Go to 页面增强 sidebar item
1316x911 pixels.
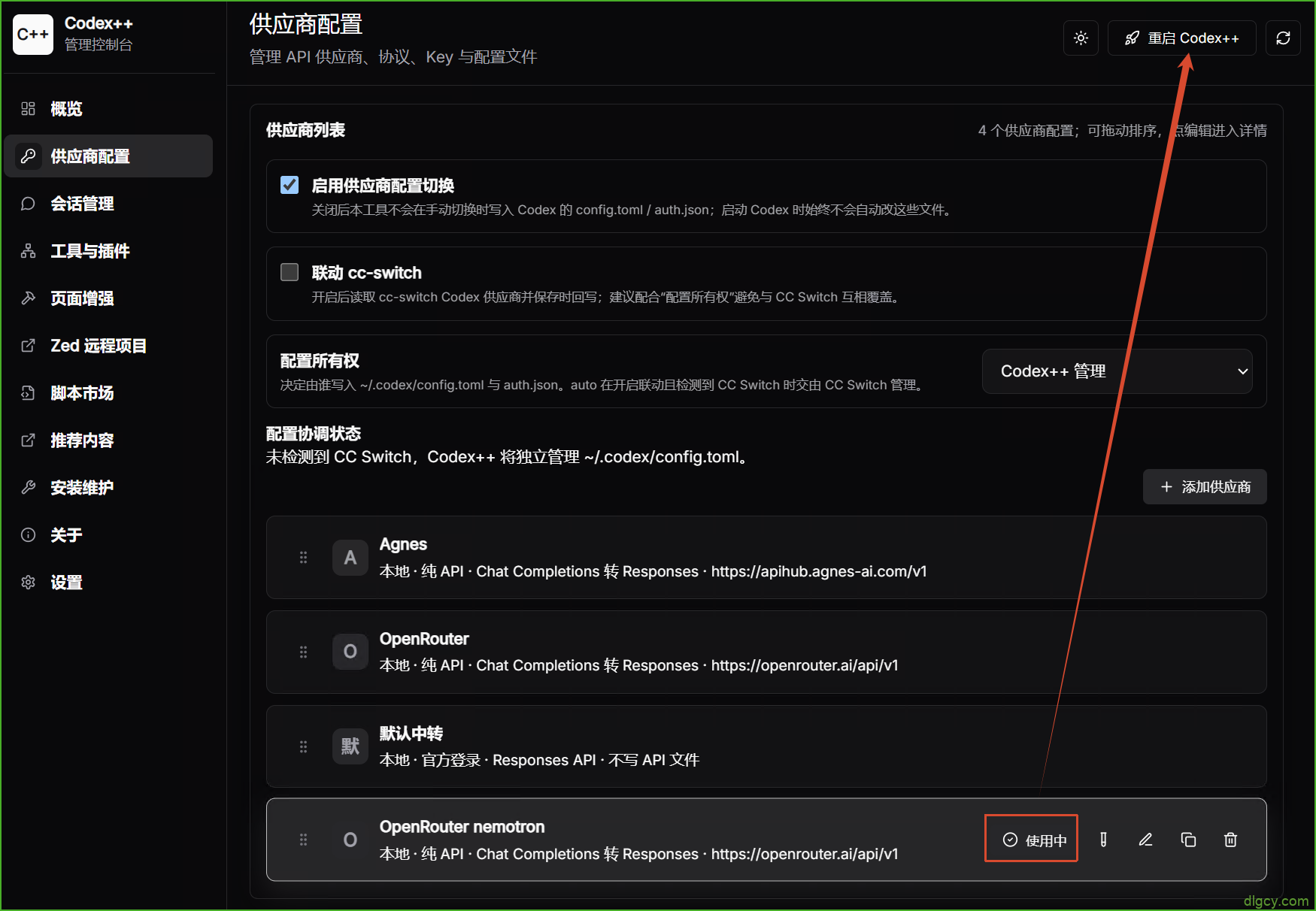pyautogui.click(x=108, y=298)
